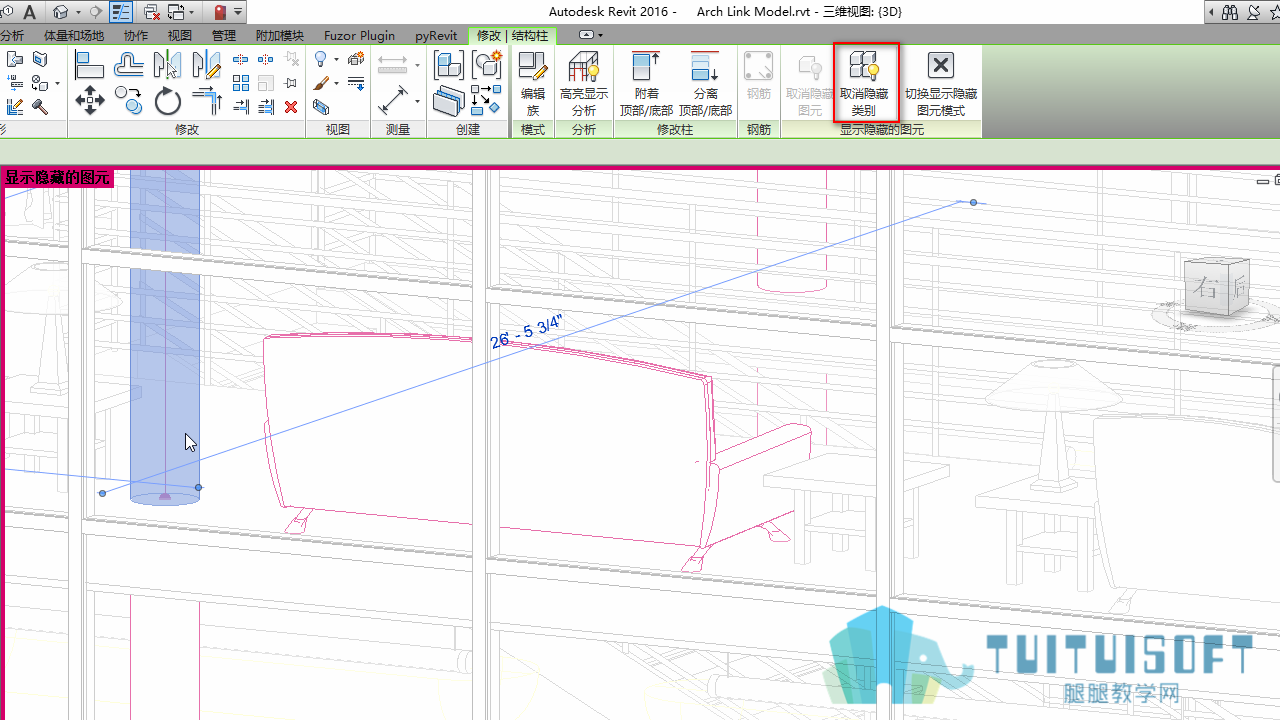
Task: Open the 附加模块 (Add-Ins) tab
Action: tap(280, 35)
